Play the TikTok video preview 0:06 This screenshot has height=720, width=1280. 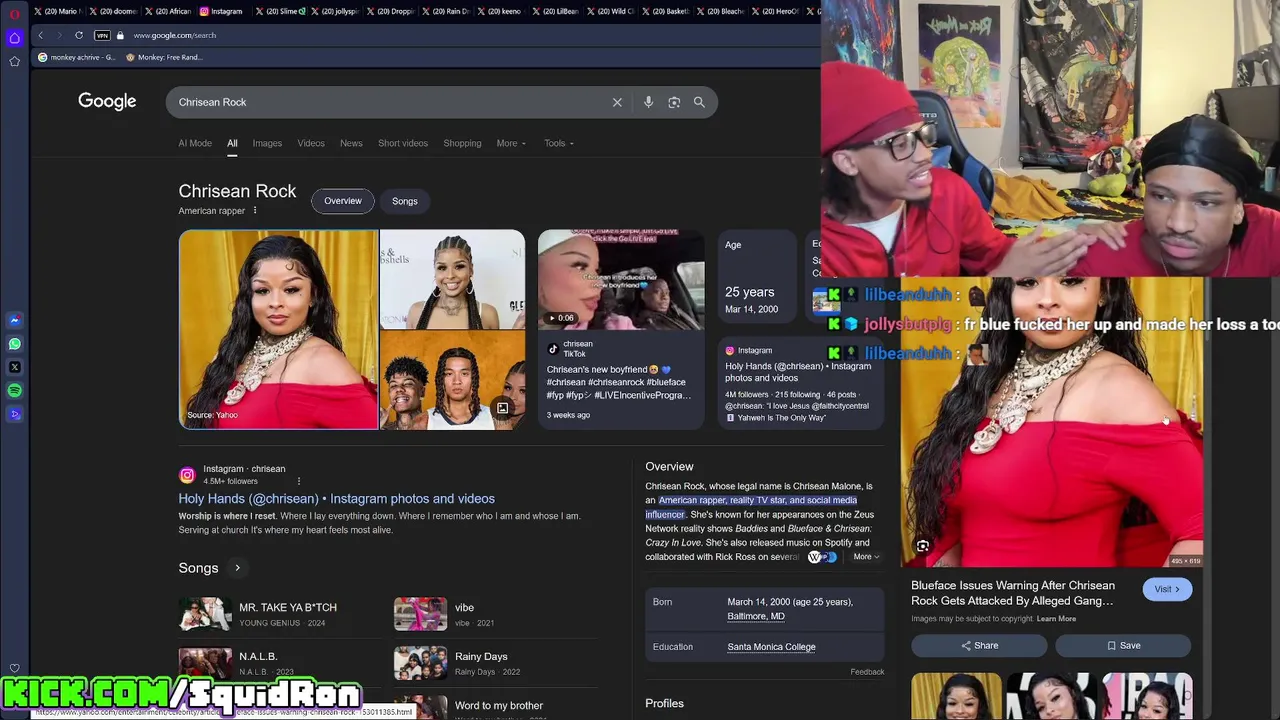[x=621, y=280]
